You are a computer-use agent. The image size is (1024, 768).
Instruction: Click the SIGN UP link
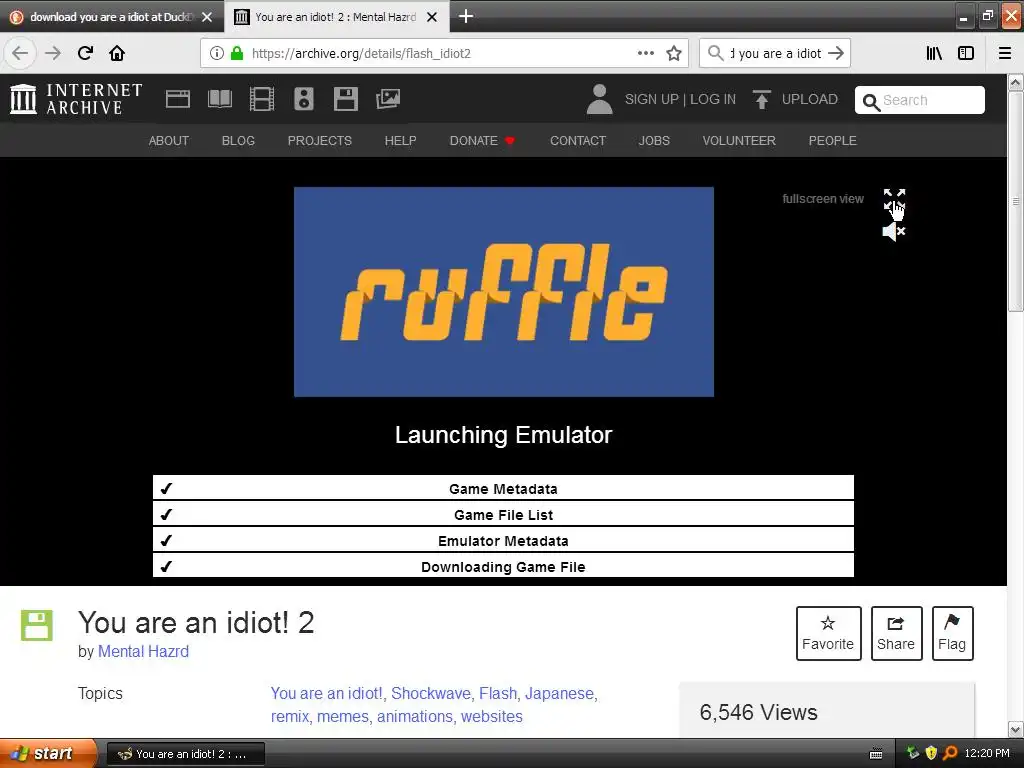click(x=651, y=99)
